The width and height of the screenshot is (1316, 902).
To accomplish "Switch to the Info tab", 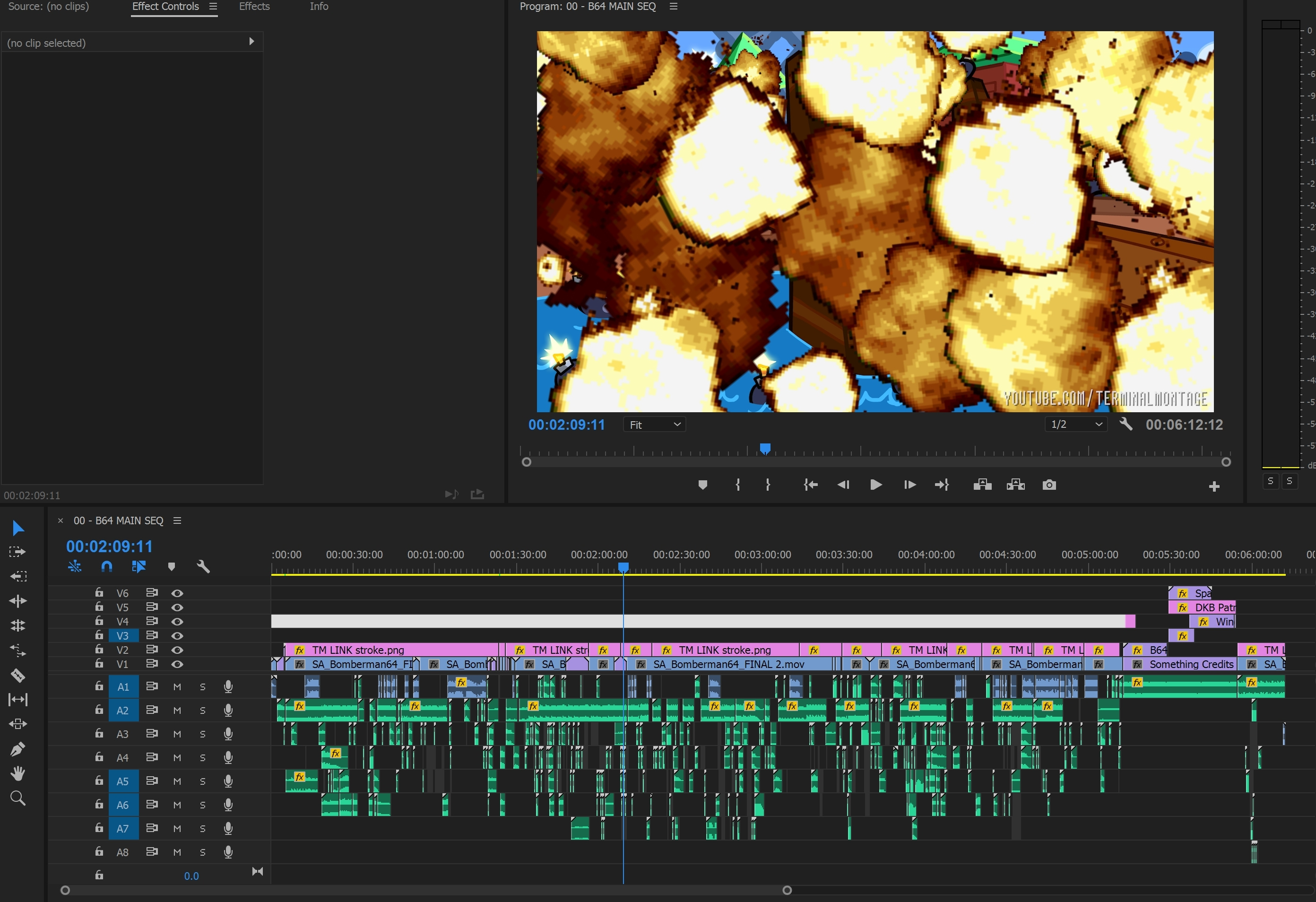I will [x=319, y=6].
